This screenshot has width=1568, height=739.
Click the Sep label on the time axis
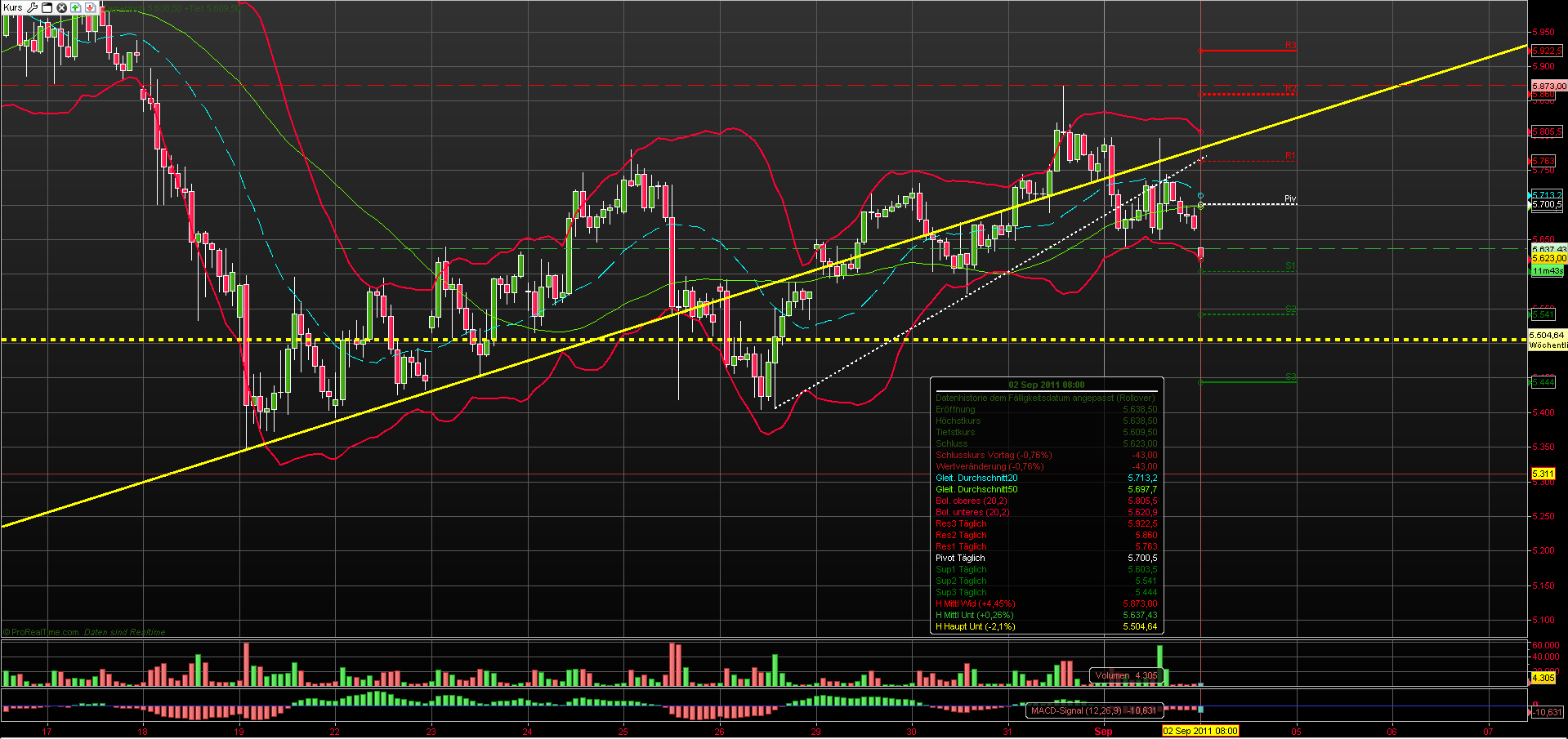(1104, 732)
